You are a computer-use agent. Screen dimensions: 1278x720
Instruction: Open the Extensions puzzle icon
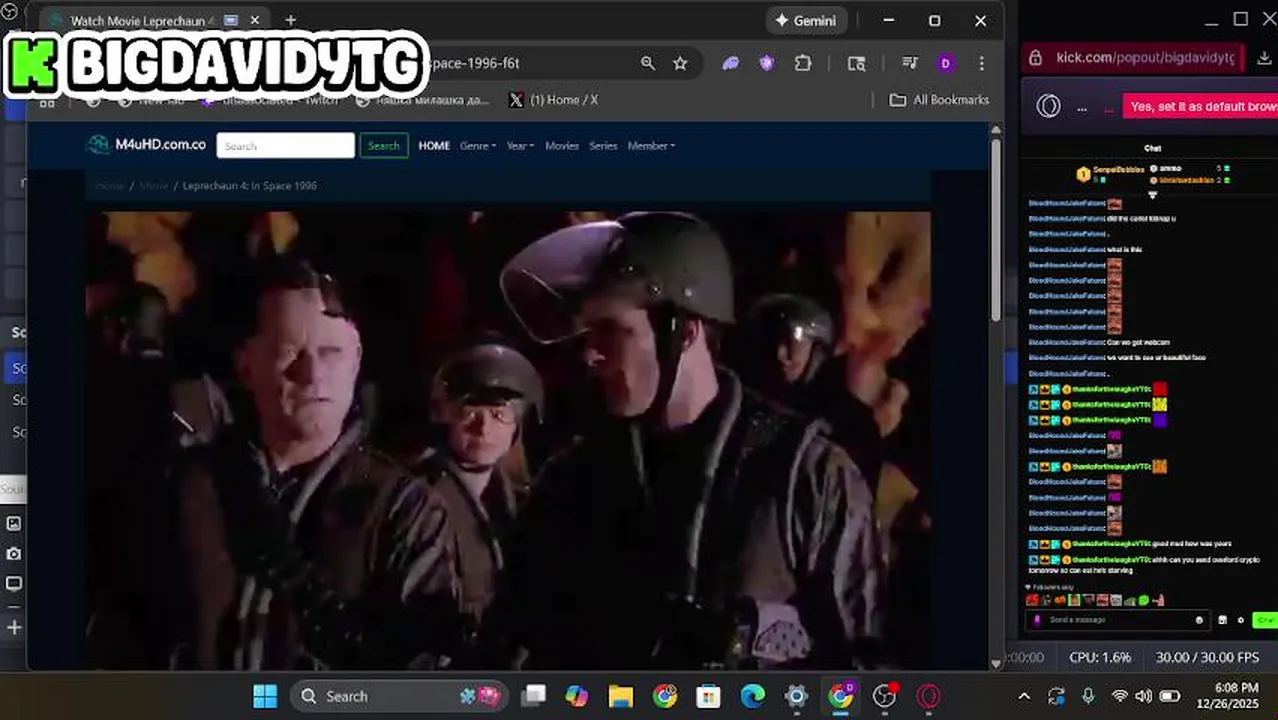tap(803, 63)
